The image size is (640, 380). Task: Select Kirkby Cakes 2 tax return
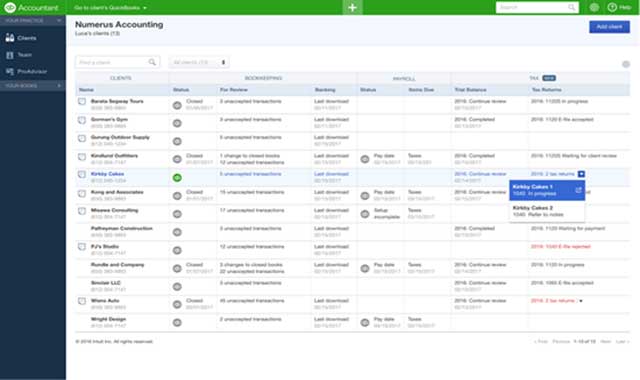click(547, 211)
